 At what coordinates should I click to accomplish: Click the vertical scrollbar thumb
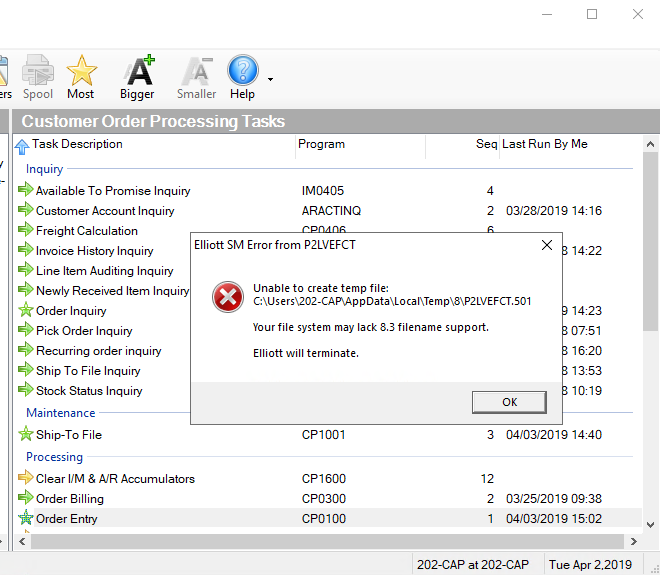pyautogui.click(x=651, y=242)
